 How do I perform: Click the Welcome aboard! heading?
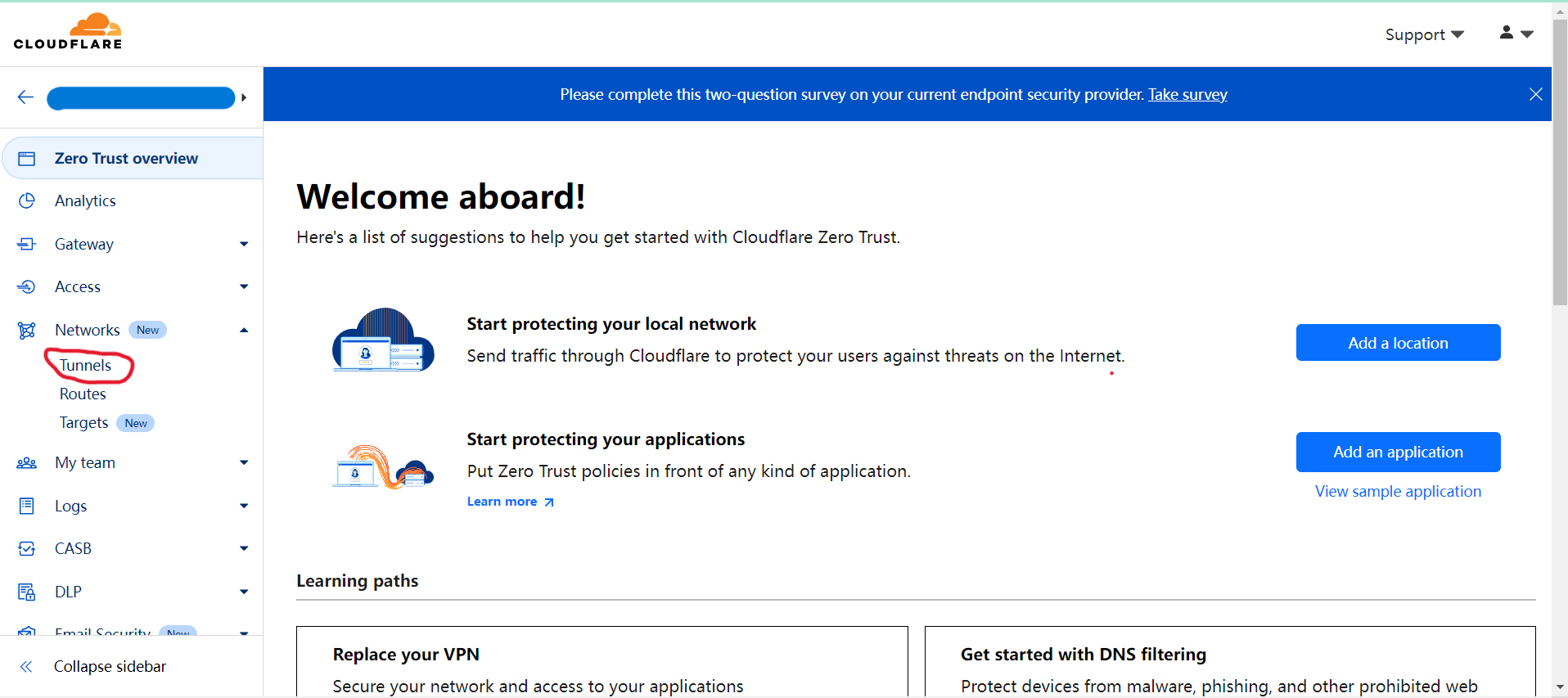(x=441, y=196)
